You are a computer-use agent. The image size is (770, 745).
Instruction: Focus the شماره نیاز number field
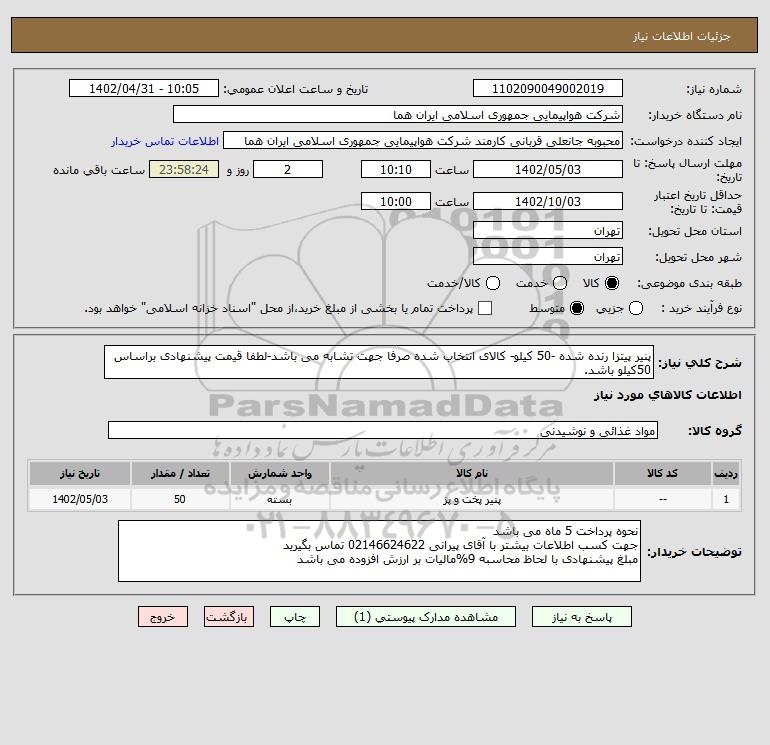548,88
